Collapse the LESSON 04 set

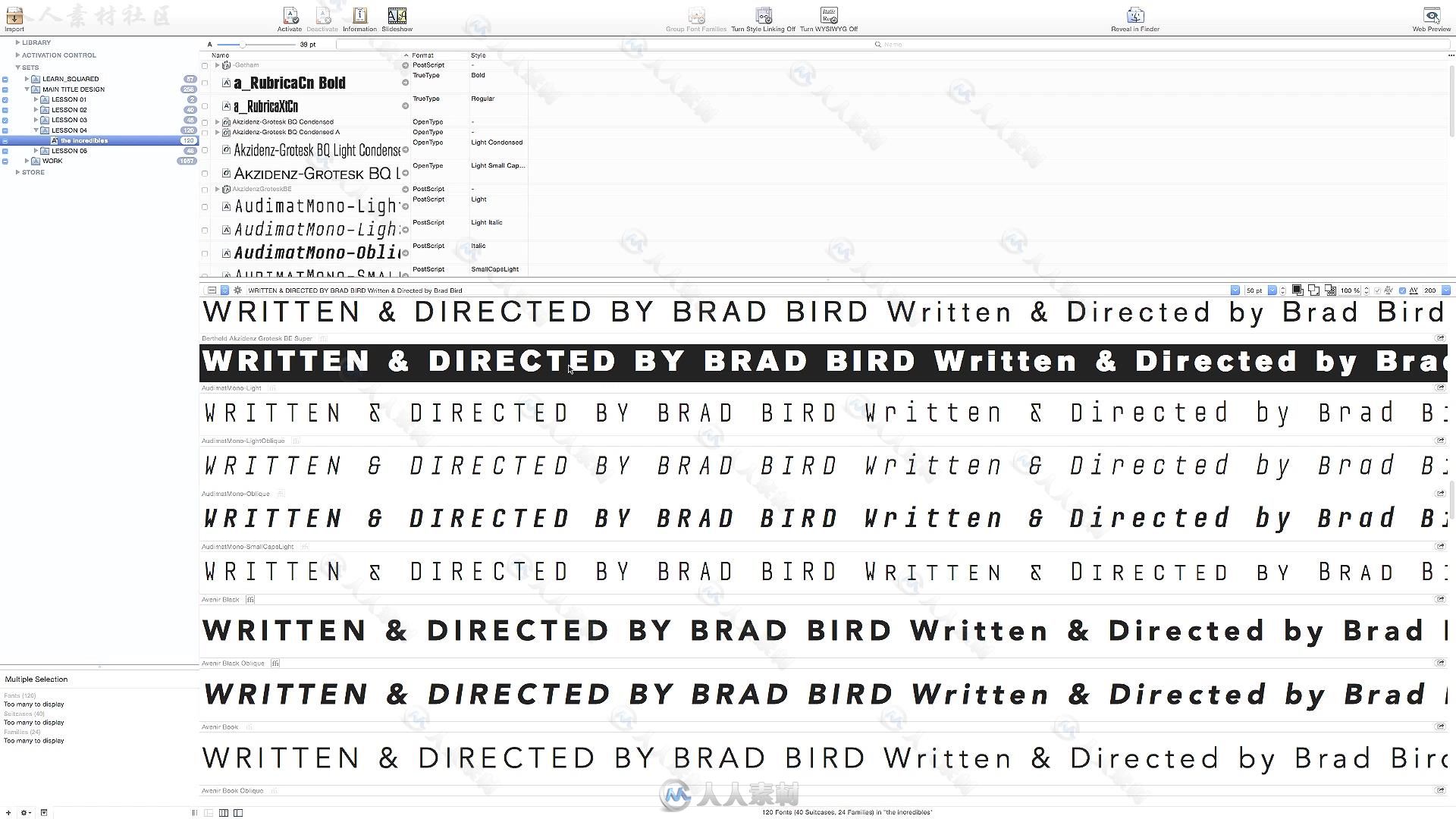pyautogui.click(x=36, y=130)
